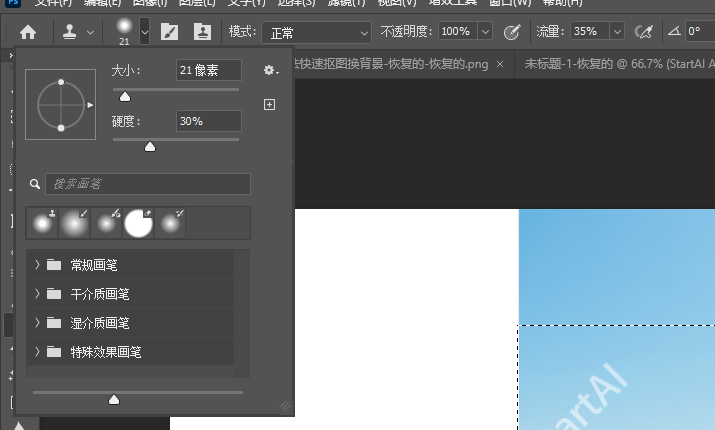Viewport: 715px width, 430px height.
Task: Toggle pressure for opacity icon
Action: (512, 32)
